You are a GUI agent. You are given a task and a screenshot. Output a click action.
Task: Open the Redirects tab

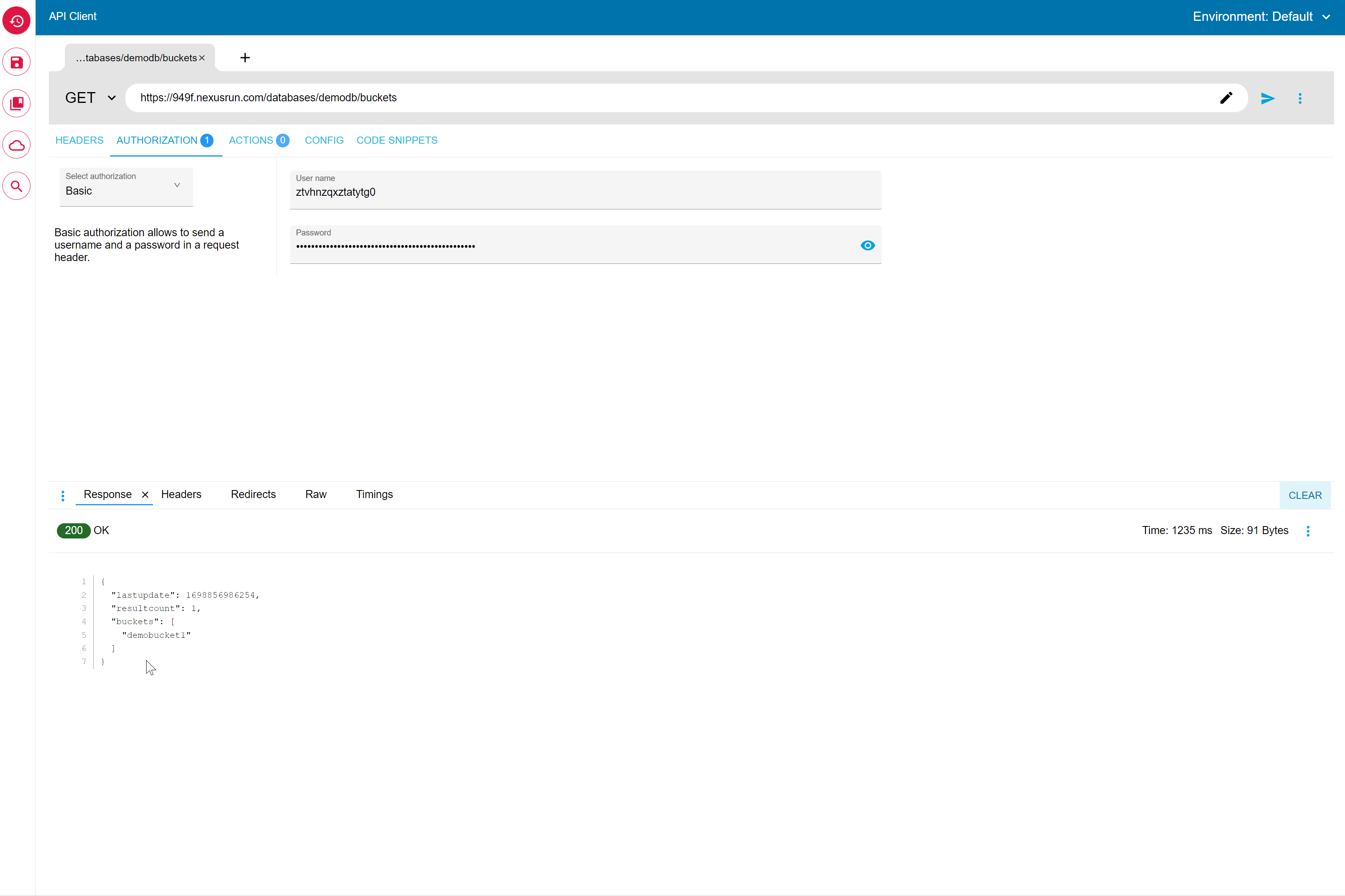point(253,494)
